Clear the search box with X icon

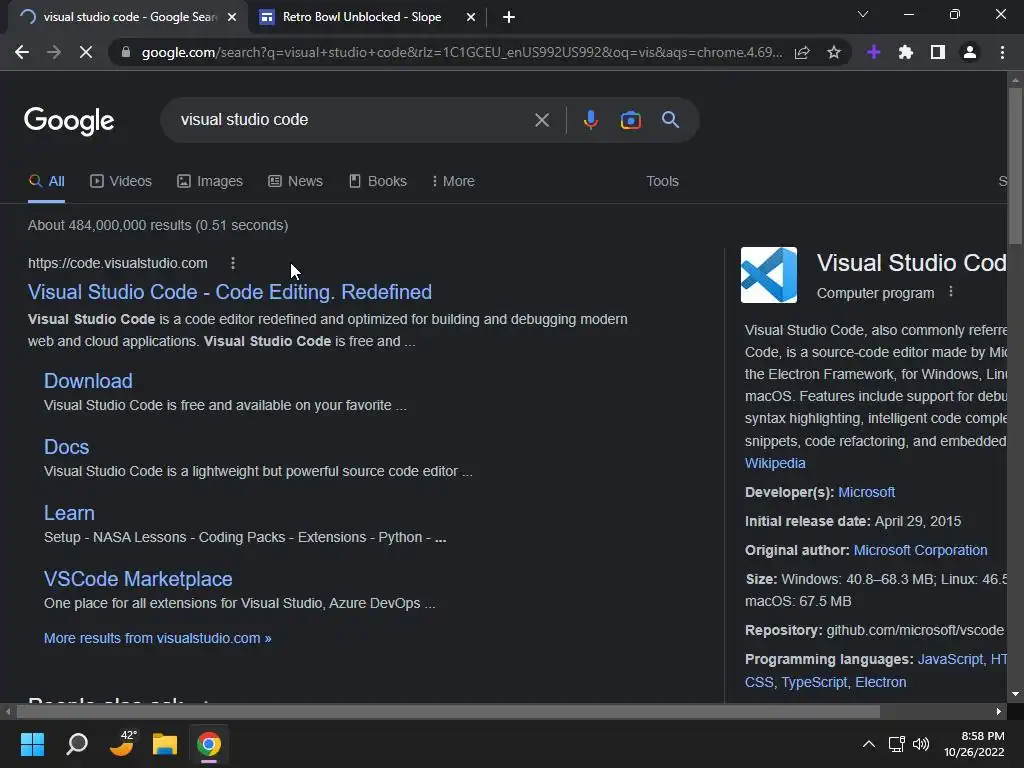click(x=541, y=120)
